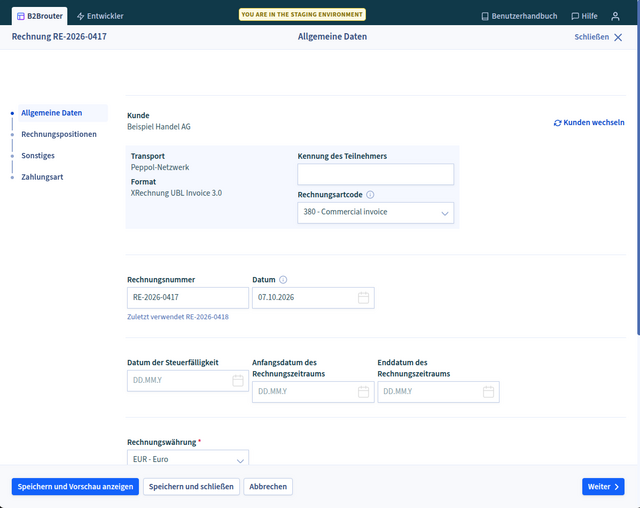
Task: Click the XRechnung UBL Invoice 3.0 text
Action: (x=176, y=193)
